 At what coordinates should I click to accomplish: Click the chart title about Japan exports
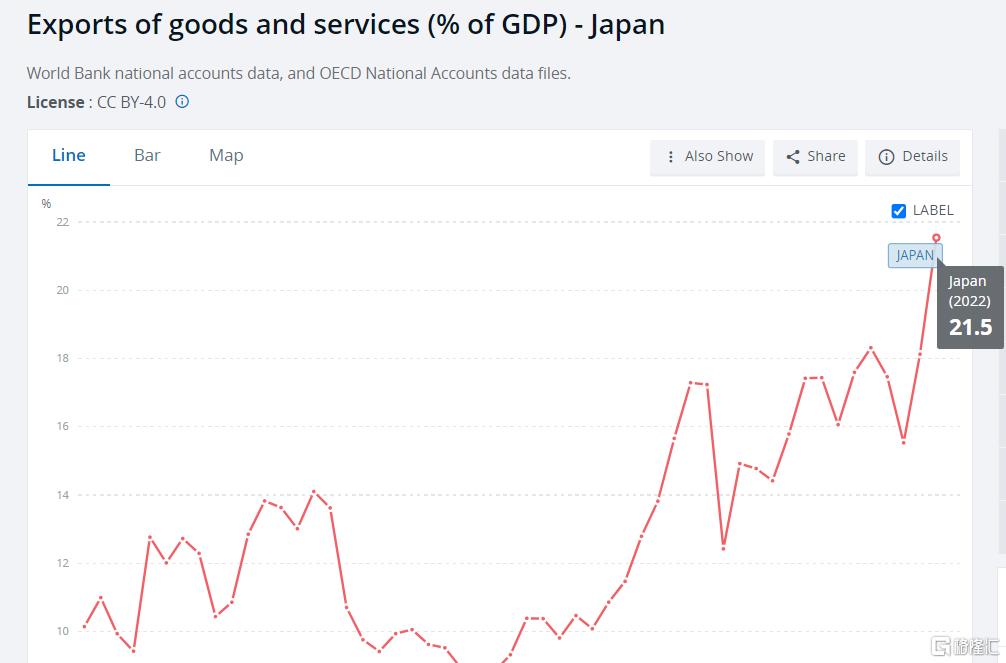(x=346, y=24)
